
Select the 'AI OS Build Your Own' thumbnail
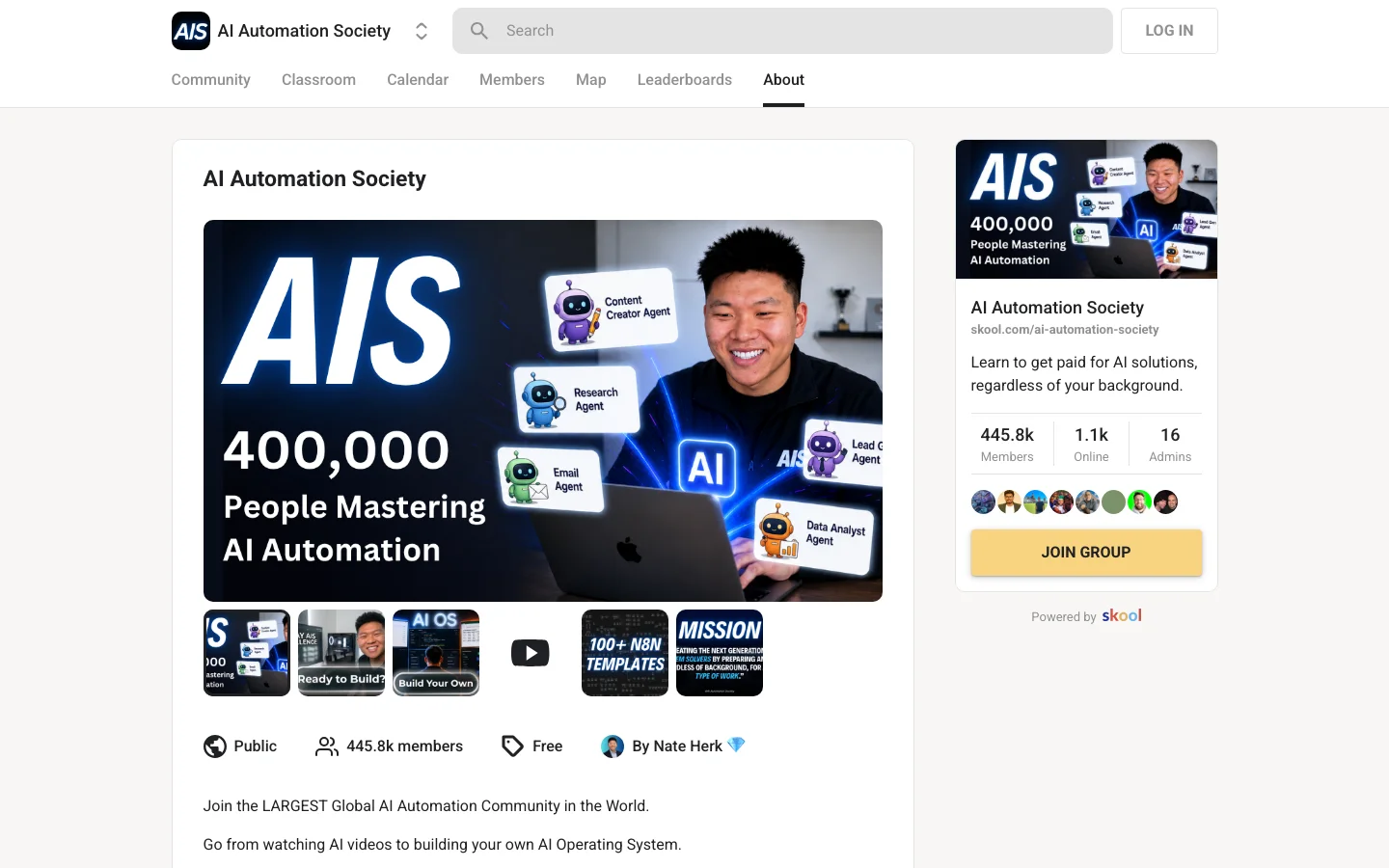436,653
